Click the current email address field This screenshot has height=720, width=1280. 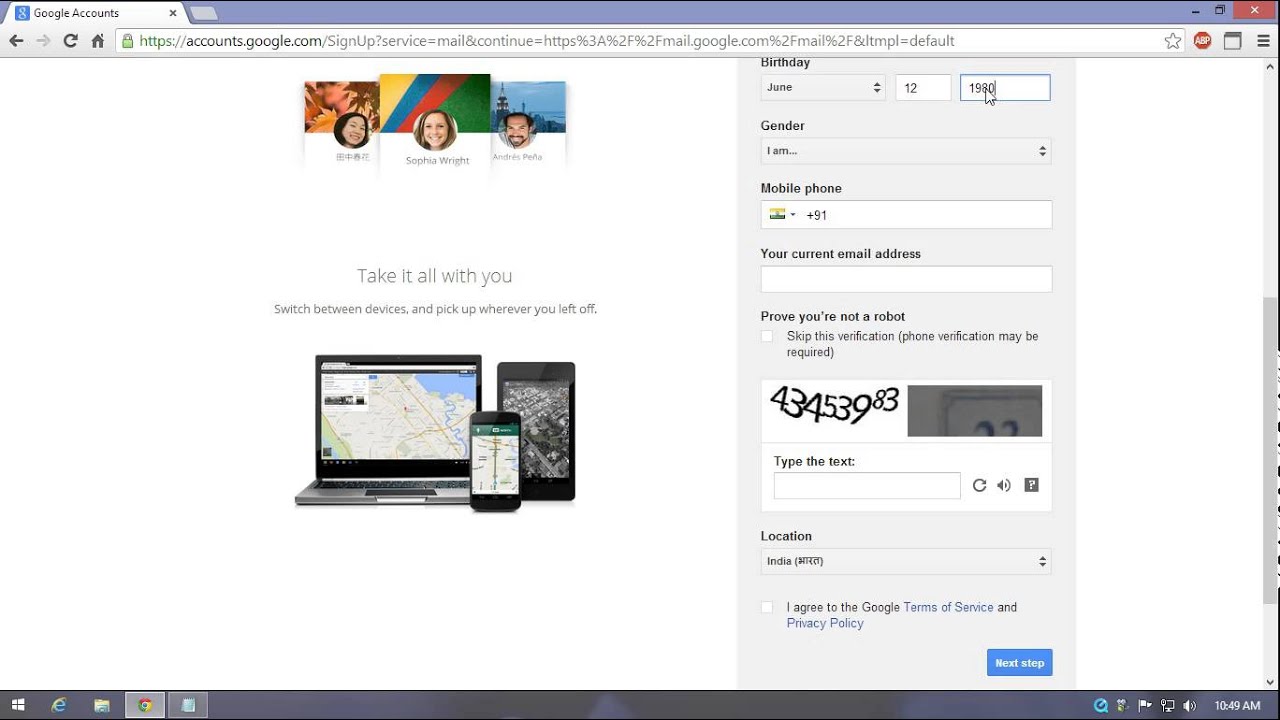click(905, 279)
